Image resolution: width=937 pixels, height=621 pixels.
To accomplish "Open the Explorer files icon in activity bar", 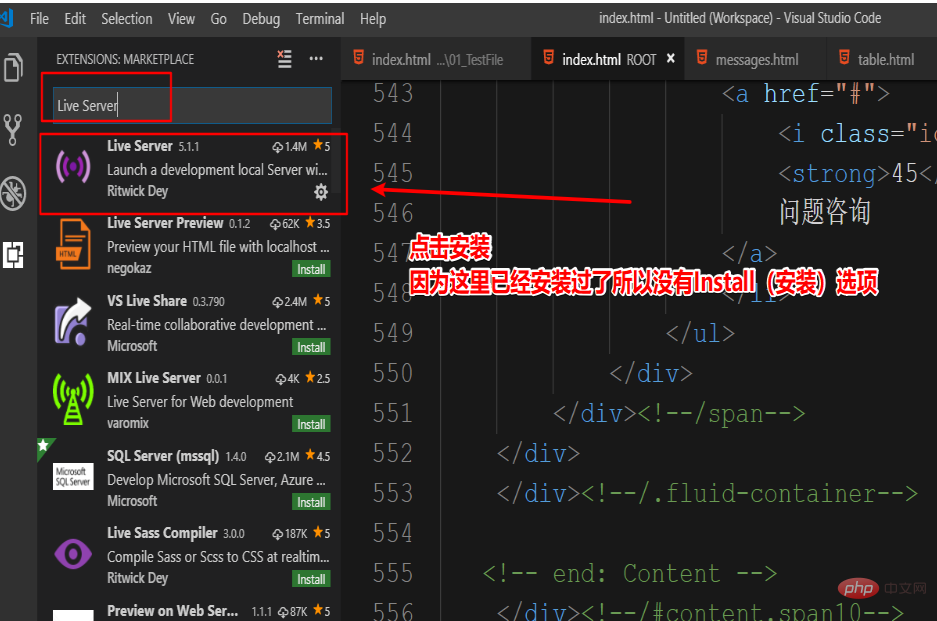I will [13, 67].
